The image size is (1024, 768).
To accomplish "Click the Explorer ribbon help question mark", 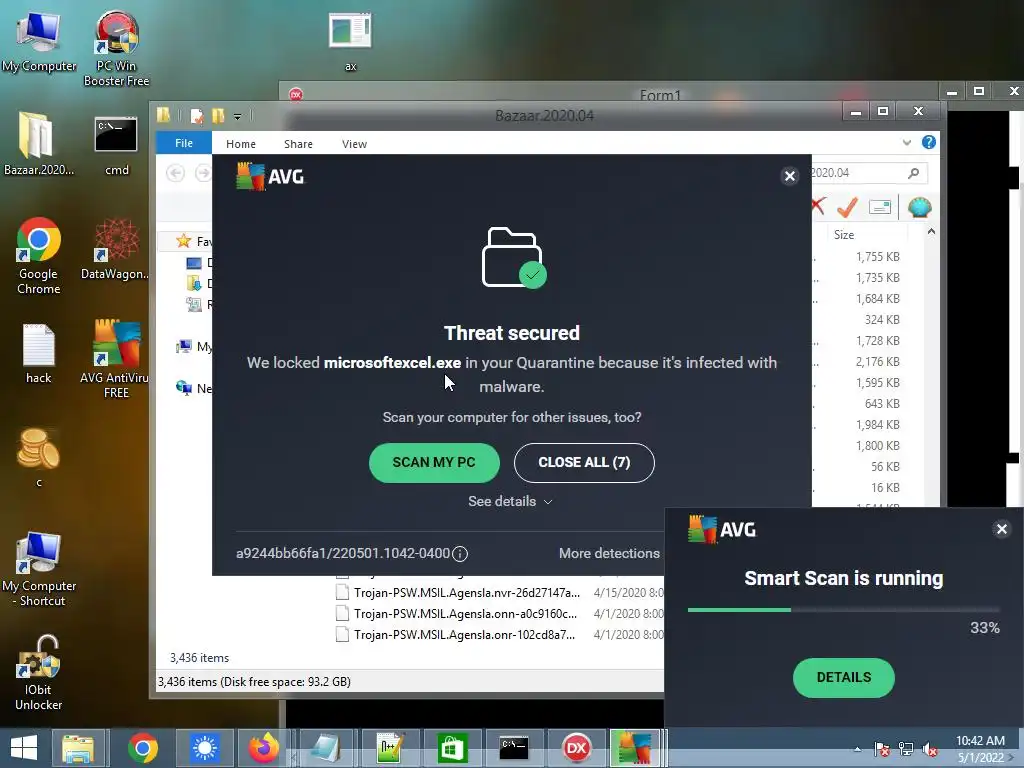I will 929,142.
